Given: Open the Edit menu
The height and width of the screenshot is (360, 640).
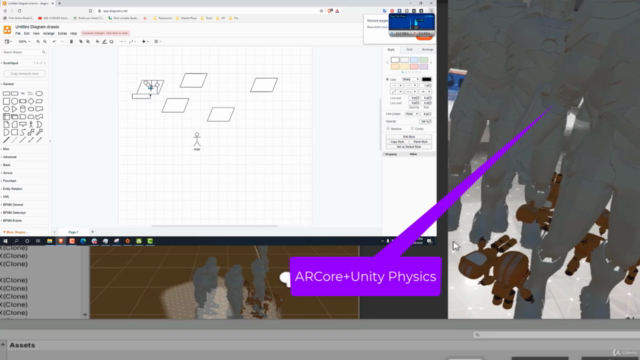Looking at the screenshot, I should [27, 33].
